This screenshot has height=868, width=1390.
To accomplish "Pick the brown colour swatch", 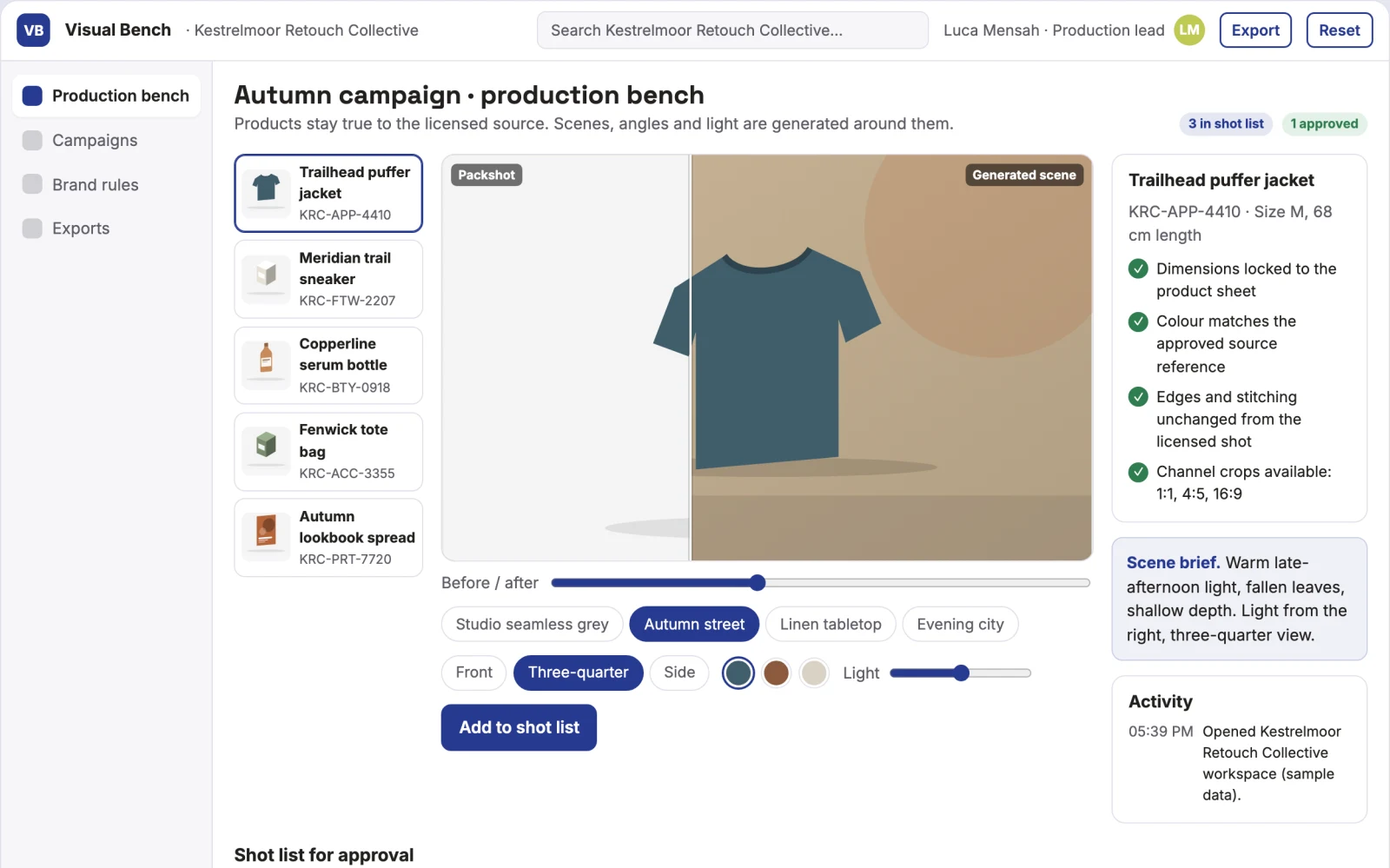I will tap(776, 673).
